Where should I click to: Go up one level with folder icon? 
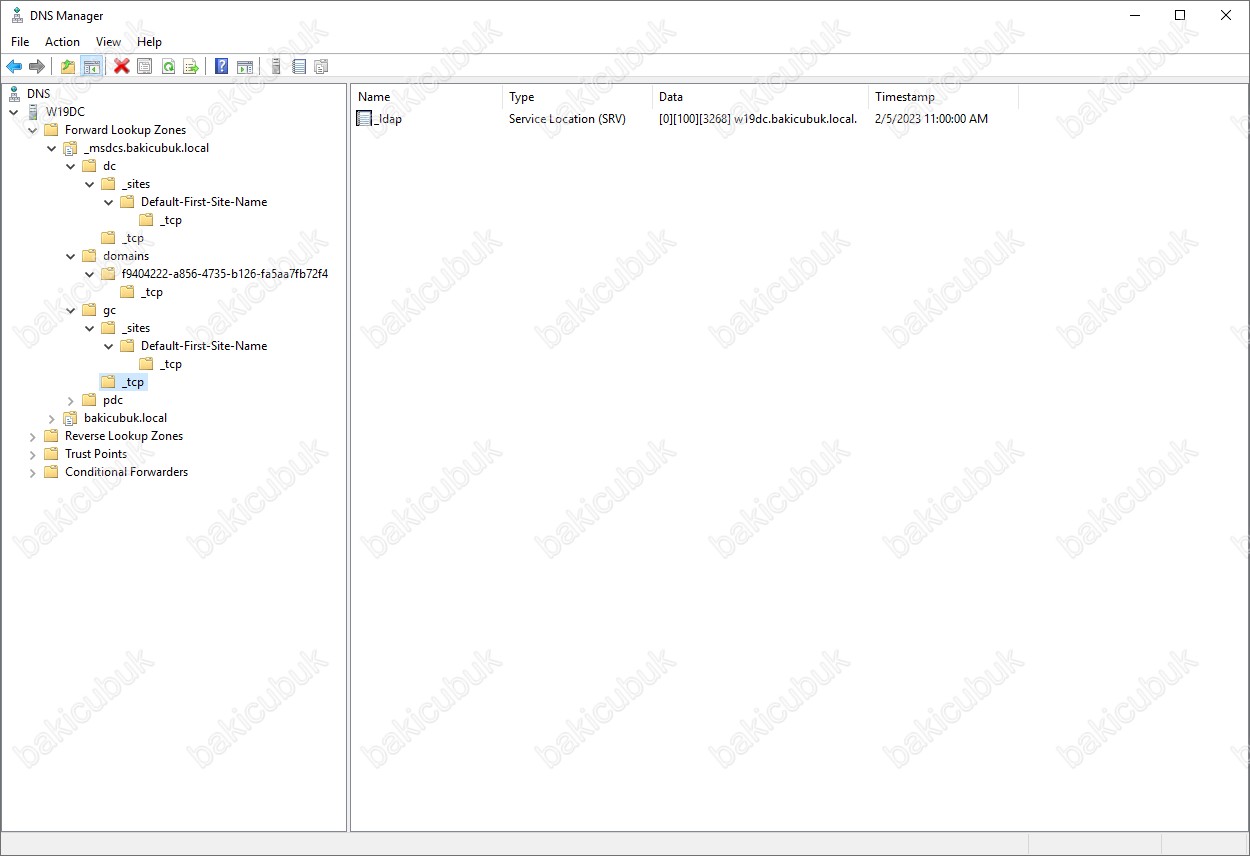tap(68, 67)
